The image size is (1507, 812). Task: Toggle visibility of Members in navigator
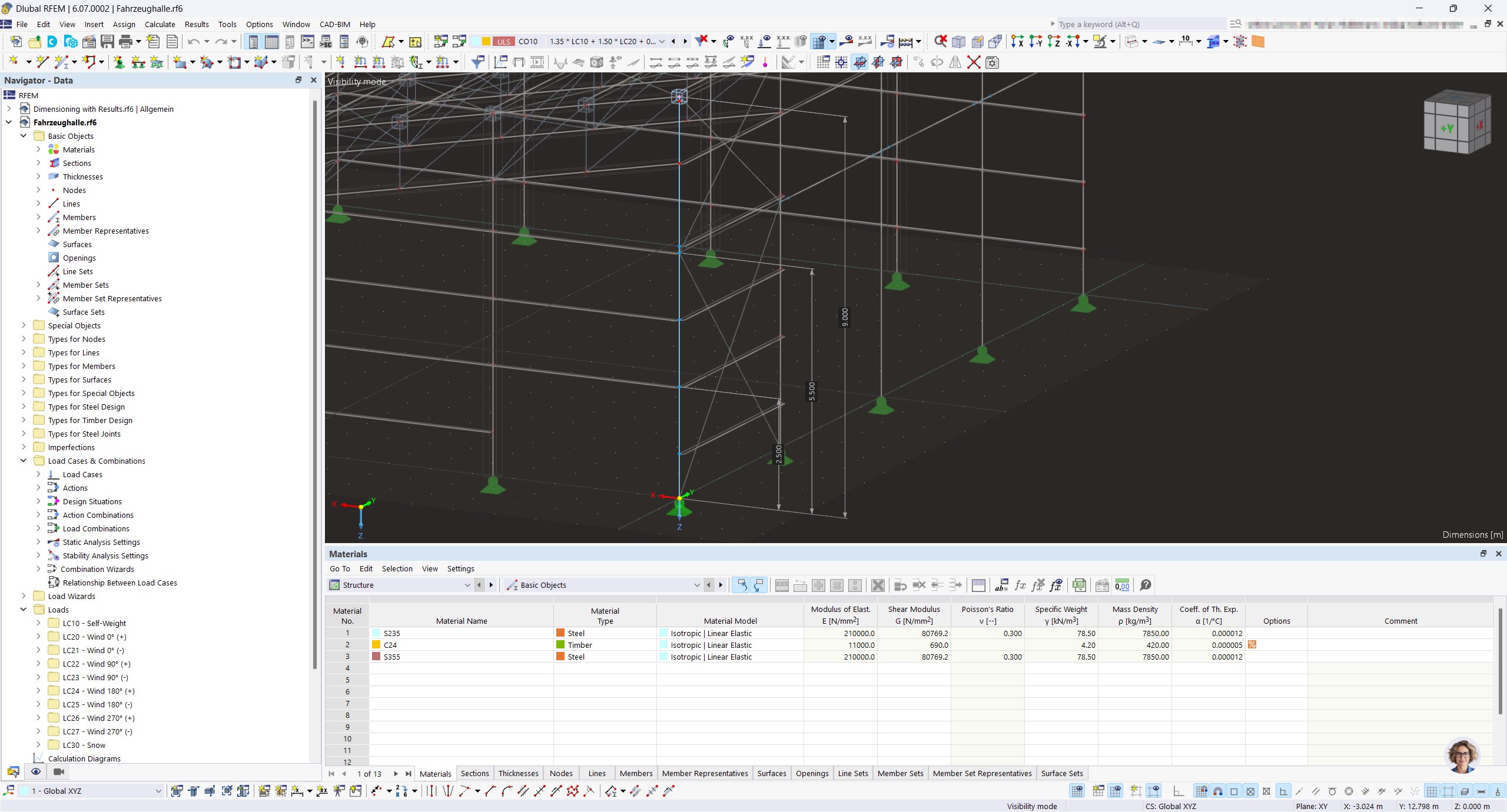[x=79, y=217]
